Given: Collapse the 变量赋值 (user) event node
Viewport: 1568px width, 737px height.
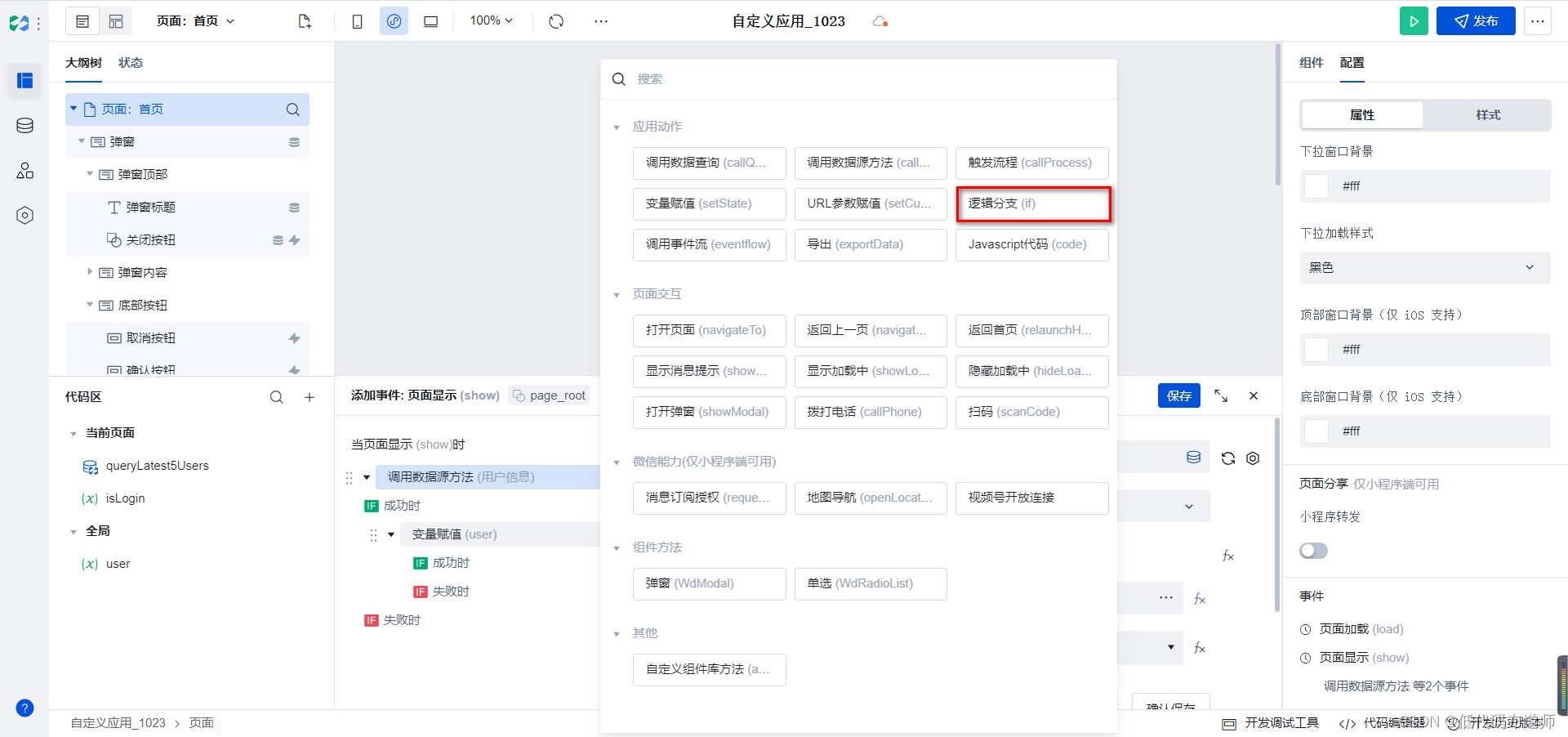Looking at the screenshot, I should tap(391, 534).
